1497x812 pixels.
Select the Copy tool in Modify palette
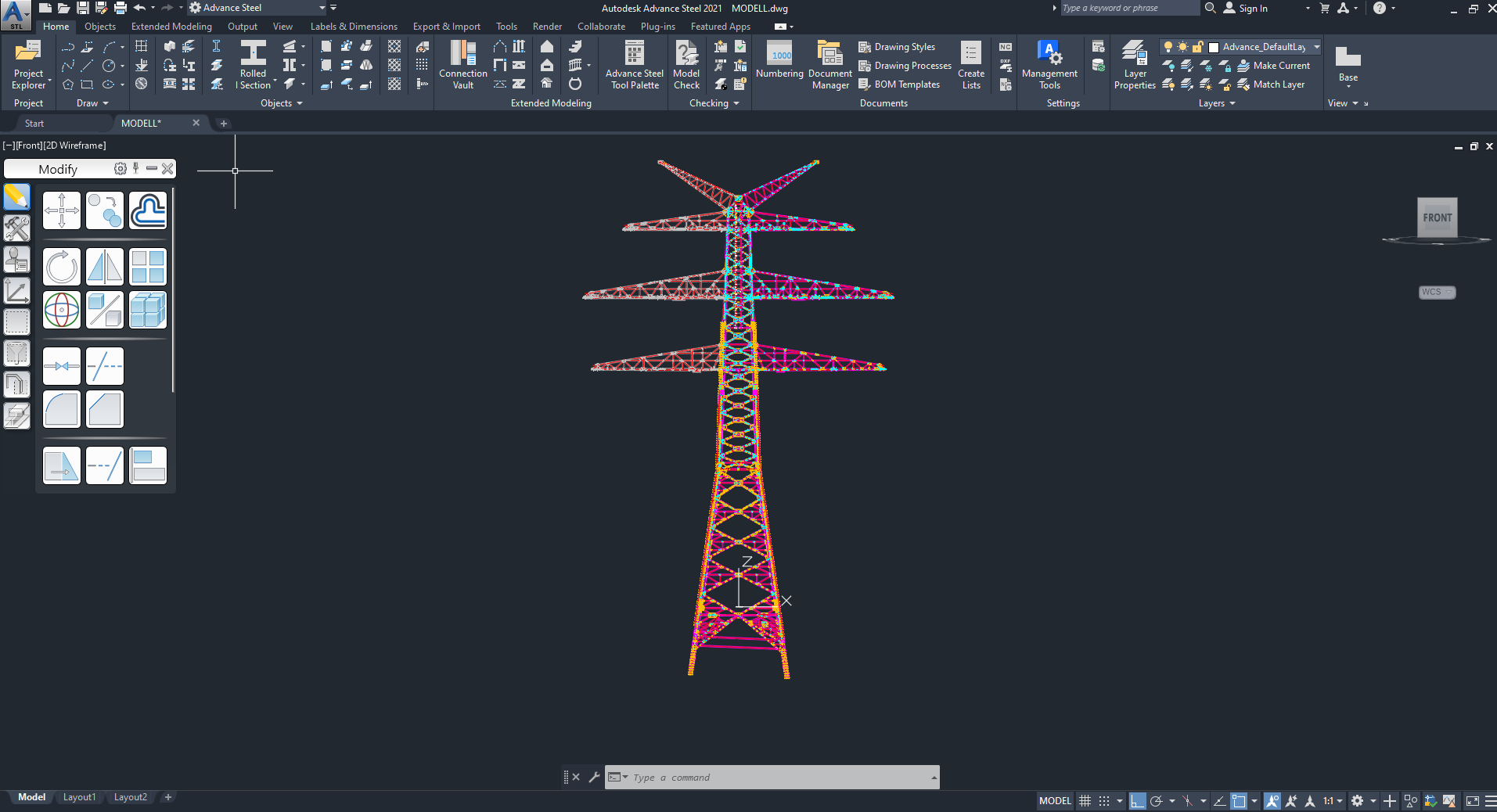105,210
